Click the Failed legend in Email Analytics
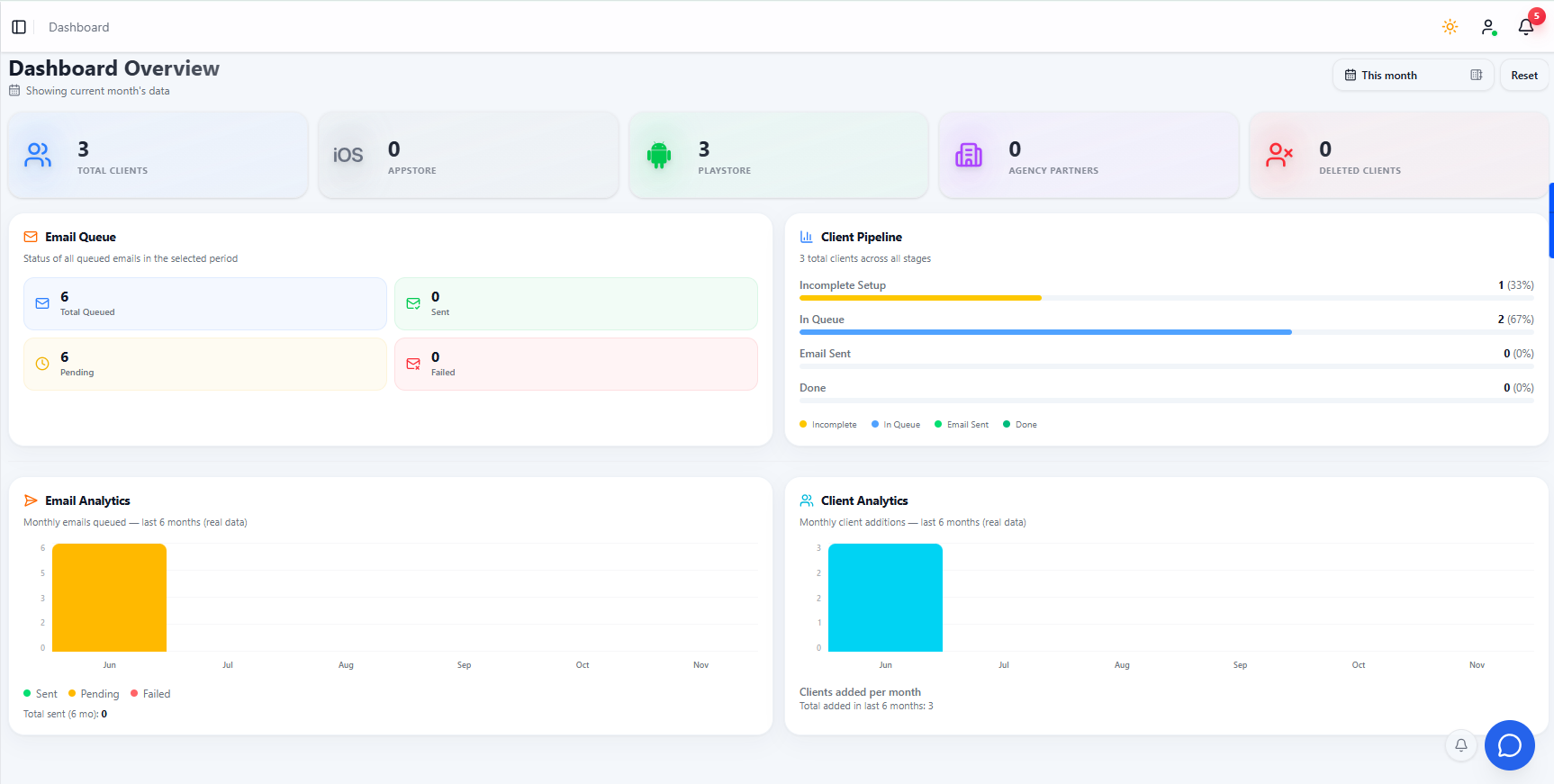Screen dimensions: 1554x784 point(150,694)
